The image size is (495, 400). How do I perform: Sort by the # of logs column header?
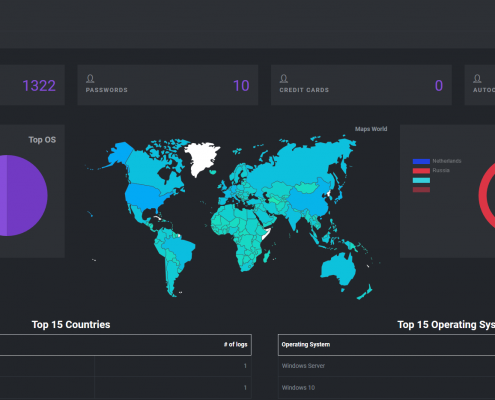click(235, 344)
